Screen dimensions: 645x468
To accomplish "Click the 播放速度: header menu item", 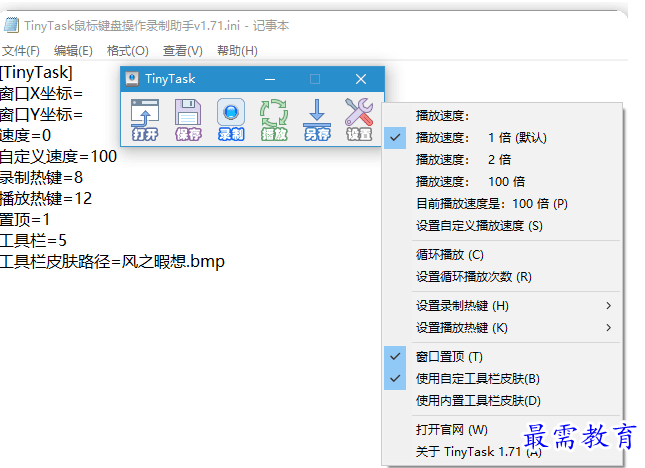I will [502, 116].
